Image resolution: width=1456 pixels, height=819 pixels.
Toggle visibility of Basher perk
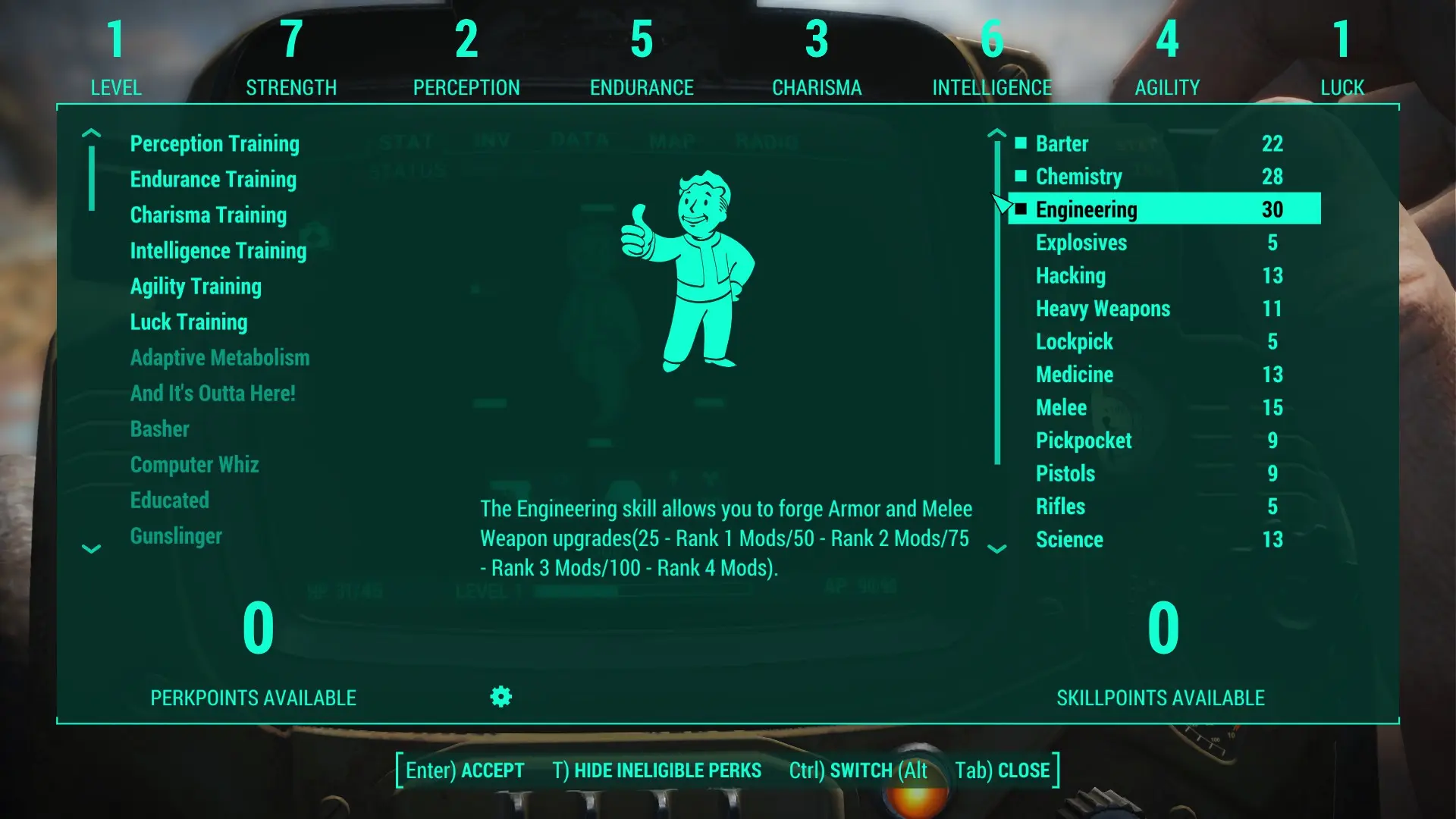(159, 428)
